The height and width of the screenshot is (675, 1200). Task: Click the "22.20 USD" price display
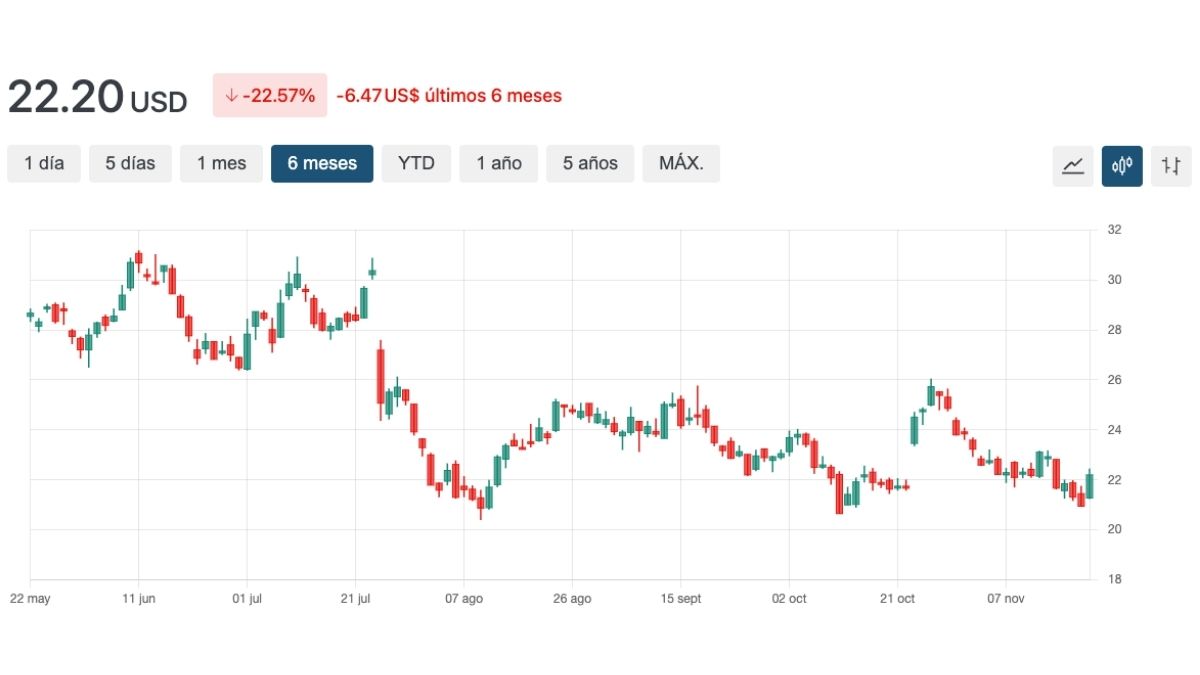click(x=96, y=95)
